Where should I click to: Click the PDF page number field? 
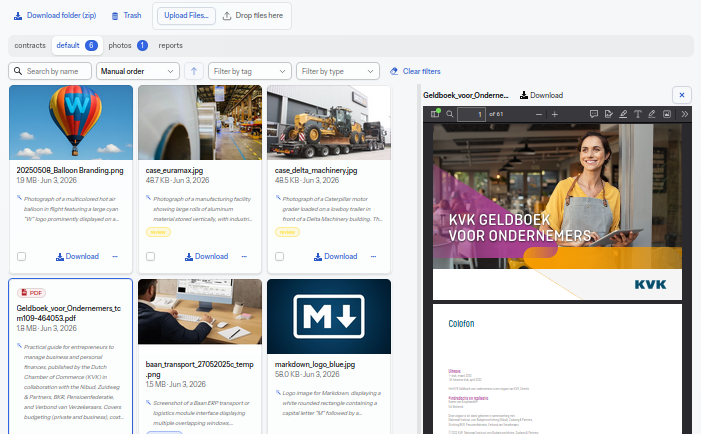(471, 114)
